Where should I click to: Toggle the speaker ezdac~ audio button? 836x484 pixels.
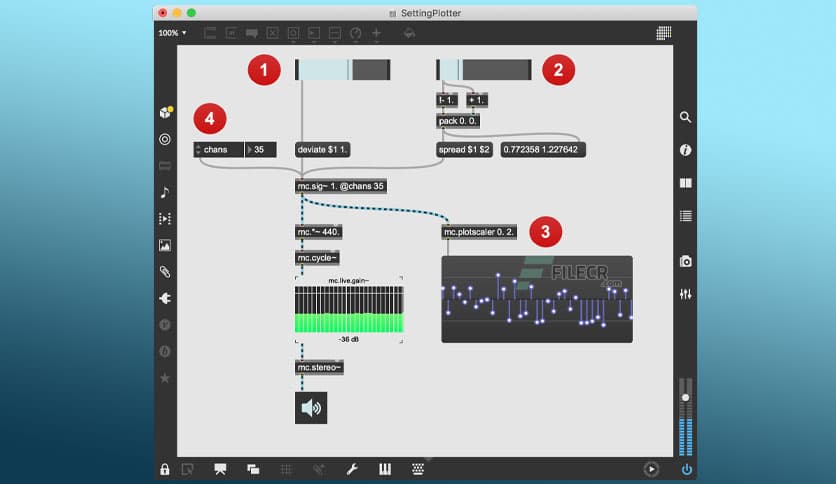click(311, 408)
